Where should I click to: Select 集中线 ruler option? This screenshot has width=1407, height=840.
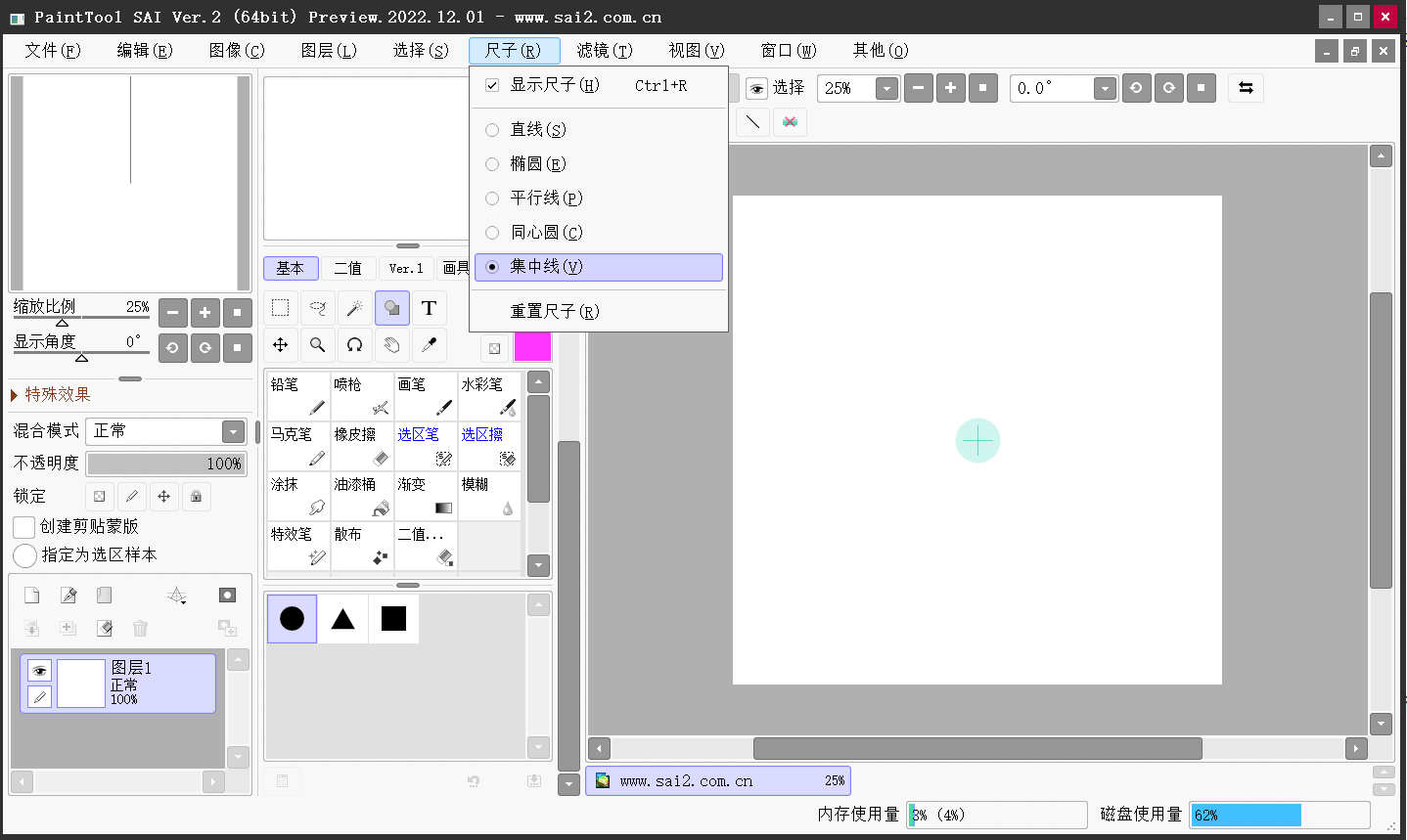599,267
